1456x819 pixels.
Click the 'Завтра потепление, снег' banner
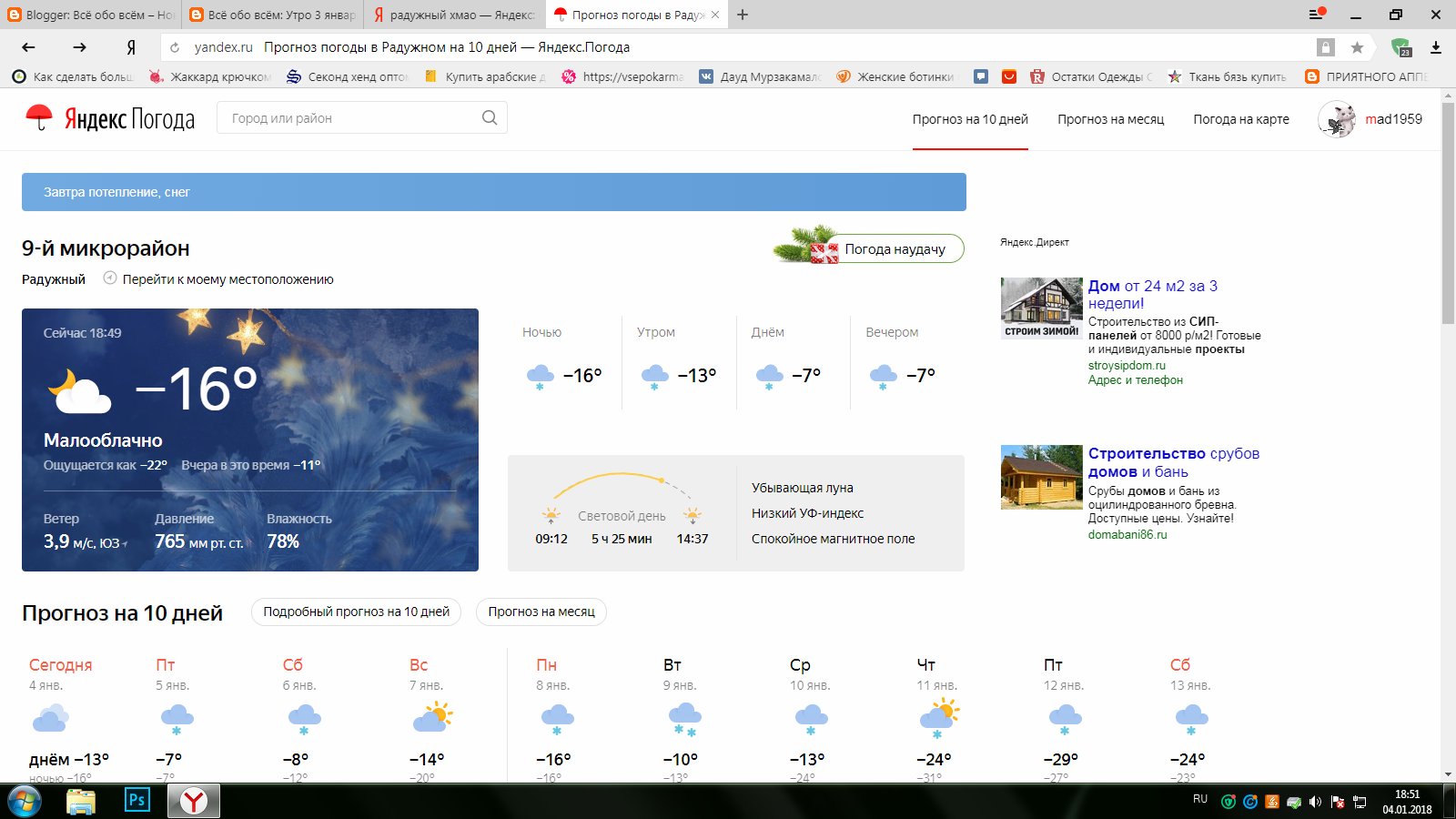point(494,192)
